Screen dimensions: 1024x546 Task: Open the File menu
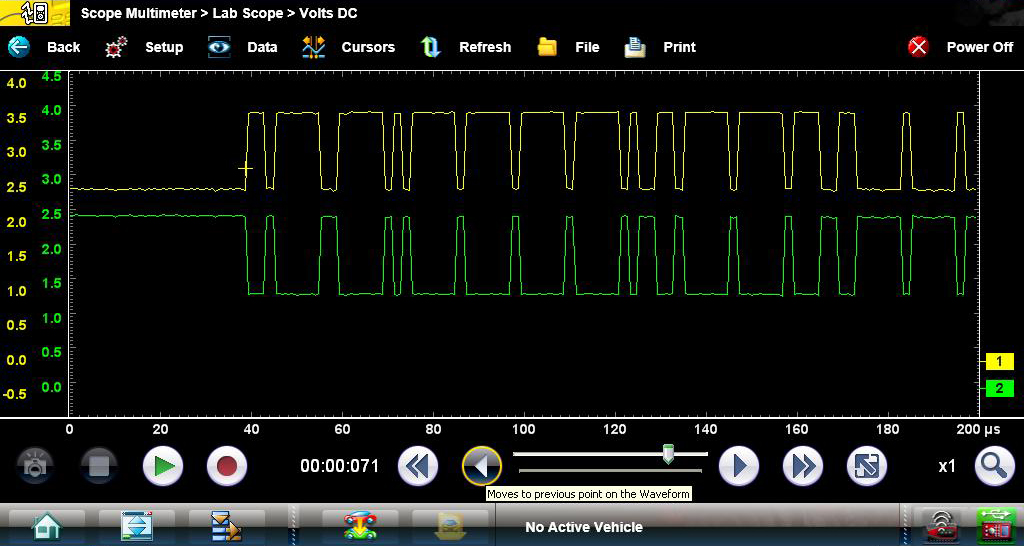(x=568, y=47)
